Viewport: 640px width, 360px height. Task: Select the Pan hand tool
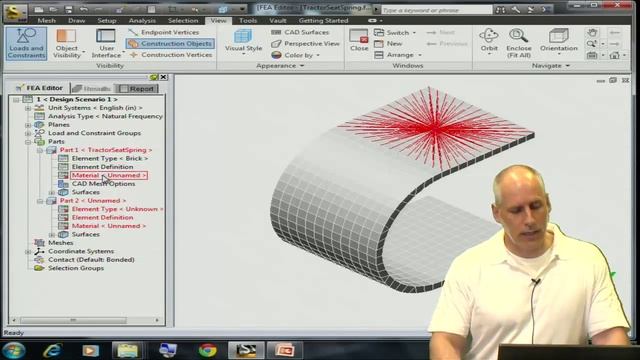592,32
